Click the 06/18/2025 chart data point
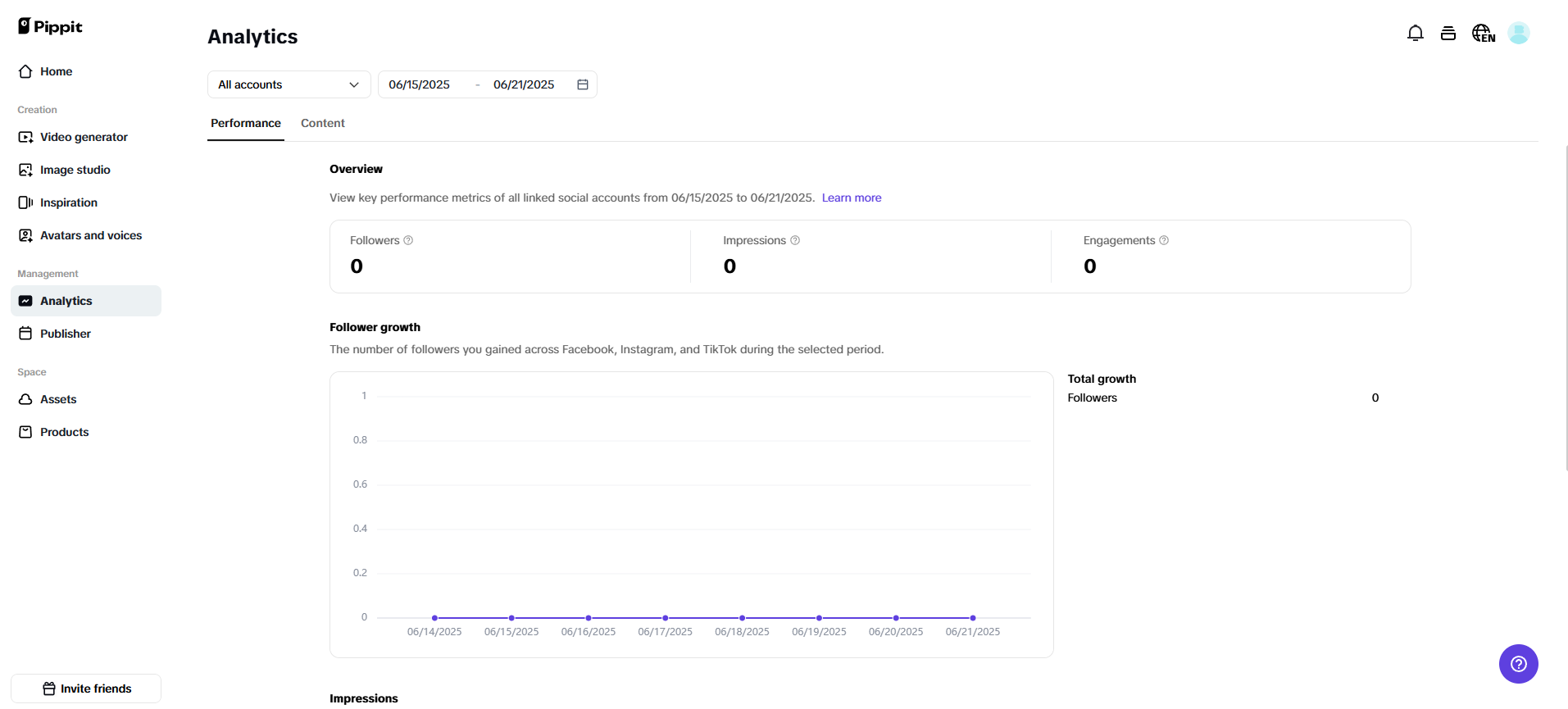The image size is (1568, 709). (x=743, y=618)
